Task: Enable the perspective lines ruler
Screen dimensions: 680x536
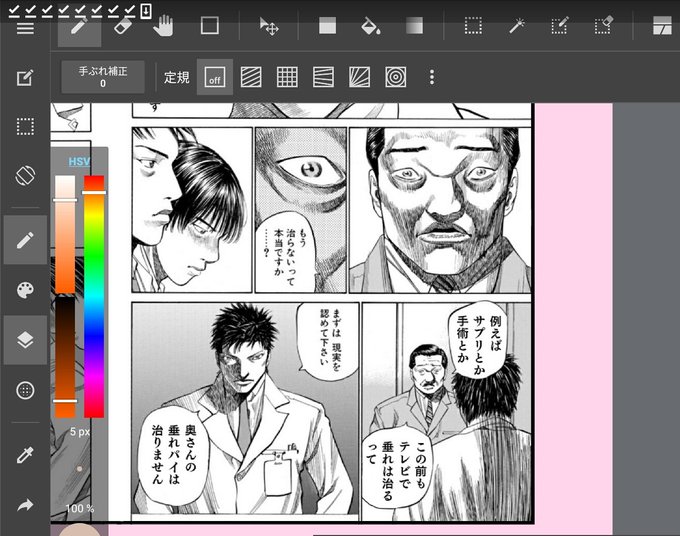Action: click(x=324, y=77)
